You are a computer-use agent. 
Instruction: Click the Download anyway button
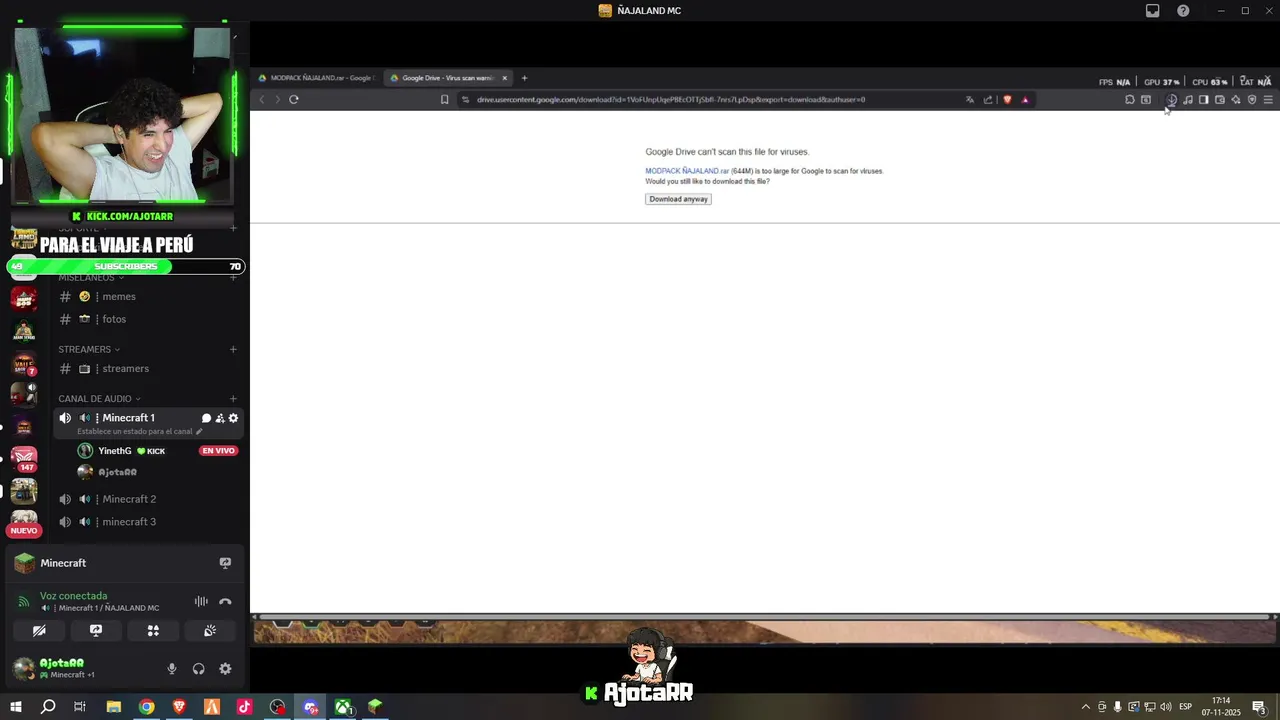[x=678, y=199]
